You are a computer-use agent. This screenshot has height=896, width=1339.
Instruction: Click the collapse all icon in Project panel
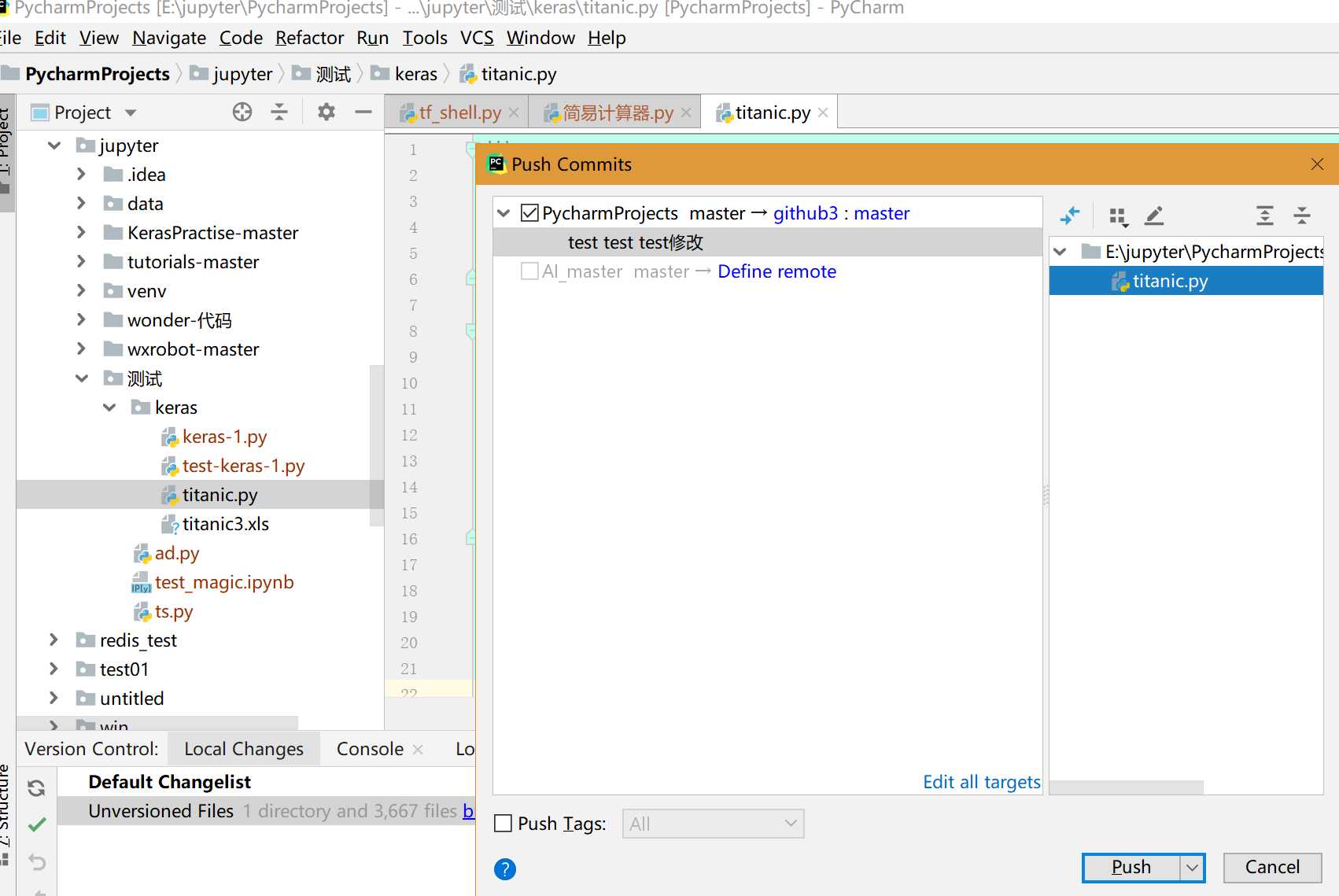coord(279,112)
